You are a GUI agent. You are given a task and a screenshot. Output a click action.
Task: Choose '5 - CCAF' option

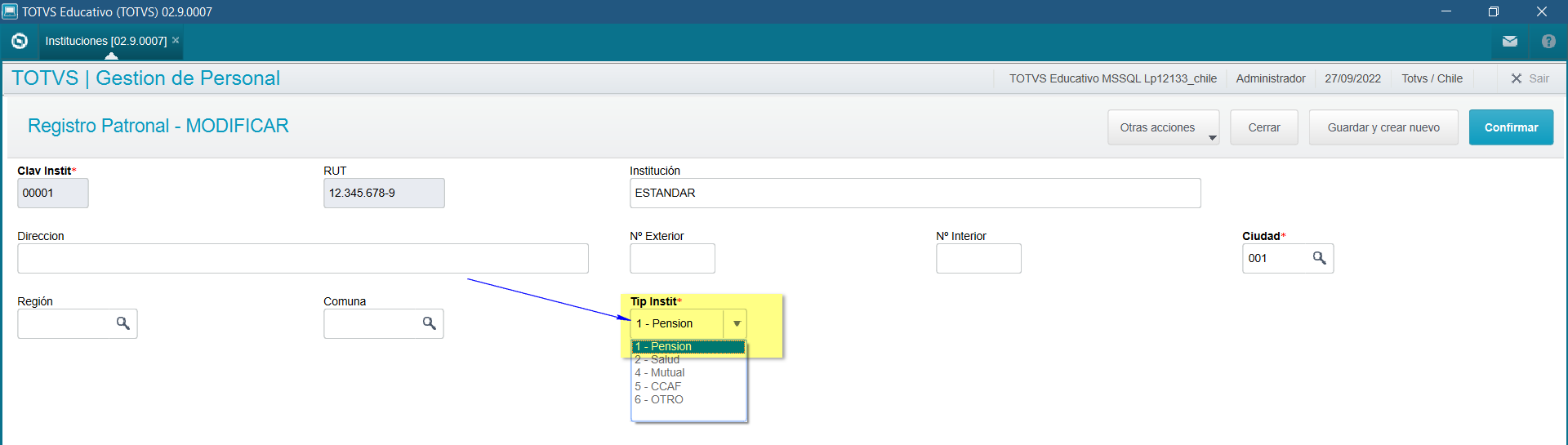pyautogui.click(x=688, y=386)
